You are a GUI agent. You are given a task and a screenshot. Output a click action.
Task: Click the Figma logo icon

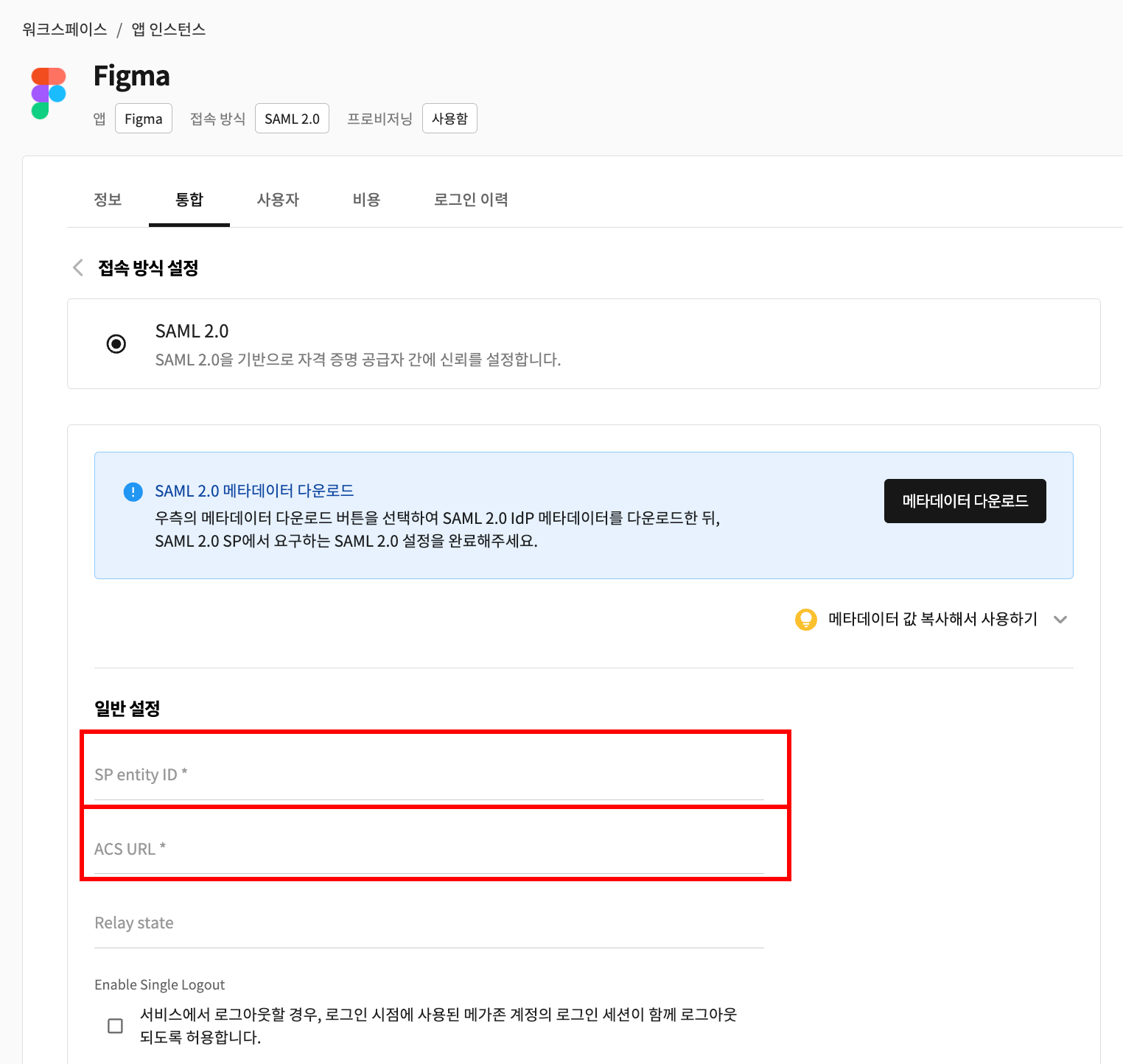pos(49,94)
